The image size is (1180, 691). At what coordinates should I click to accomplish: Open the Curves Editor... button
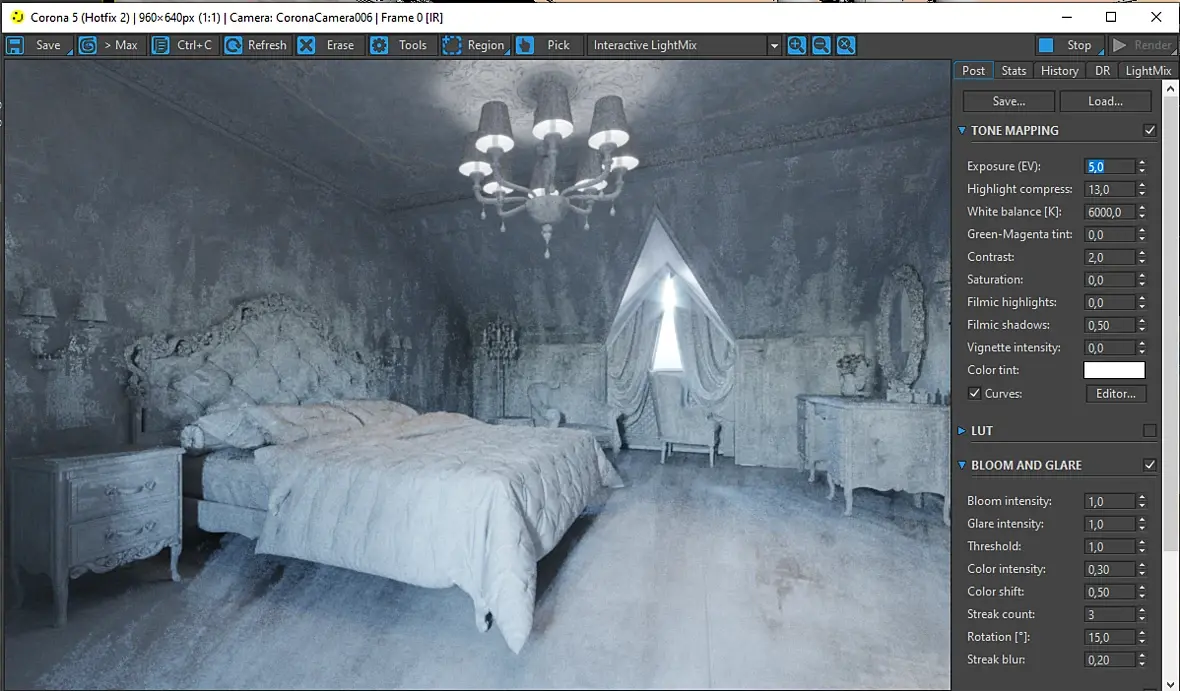1116,393
